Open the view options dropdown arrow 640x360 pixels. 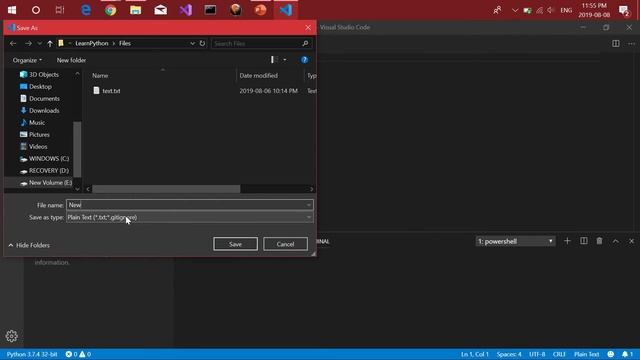click(x=285, y=60)
